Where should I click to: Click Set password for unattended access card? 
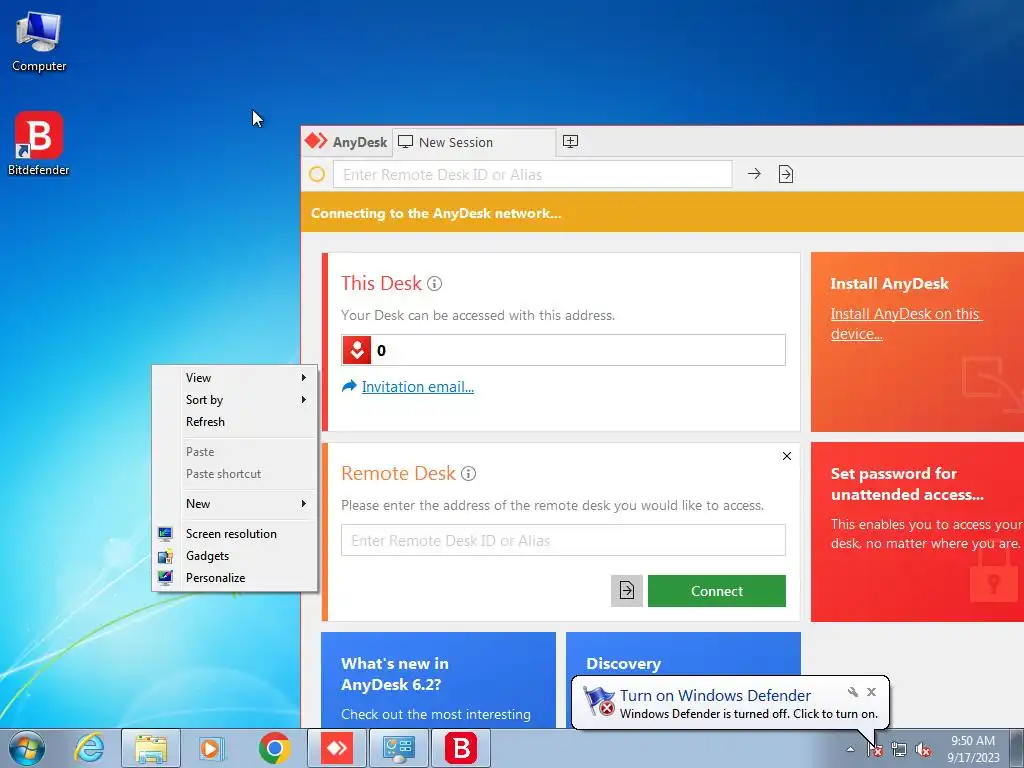click(x=918, y=532)
